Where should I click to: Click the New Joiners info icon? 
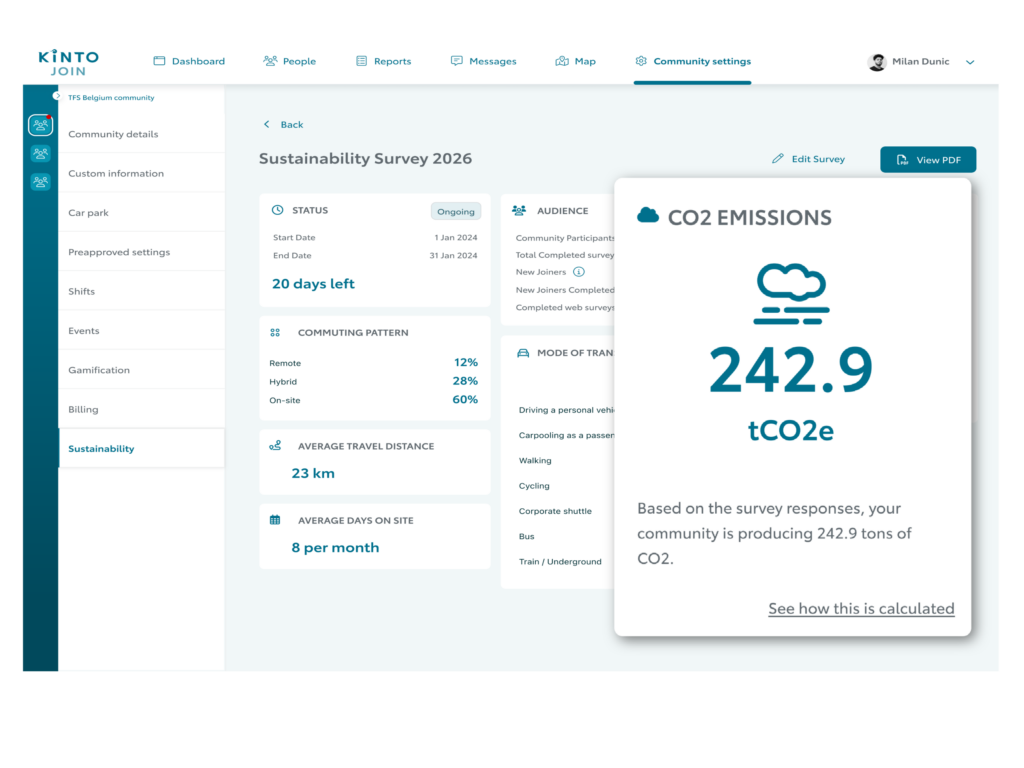578,272
